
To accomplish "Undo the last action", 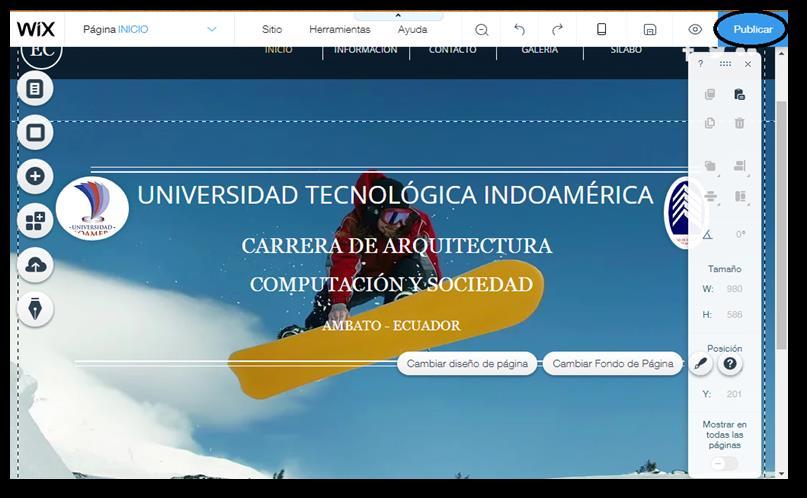I will click(x=519, y=29).
